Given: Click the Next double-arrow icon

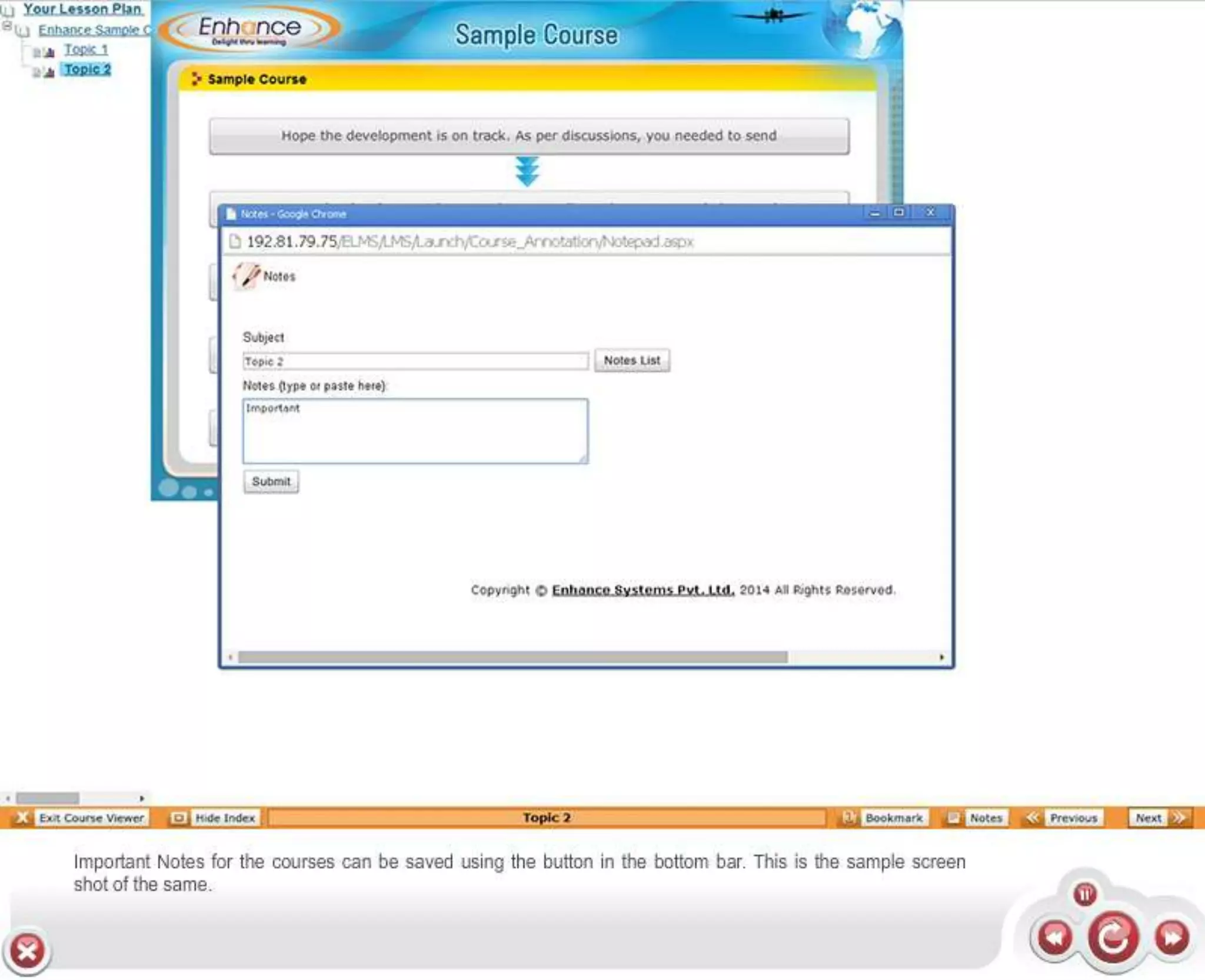Looking at the screenshot, I should (x=1179, y=818).
